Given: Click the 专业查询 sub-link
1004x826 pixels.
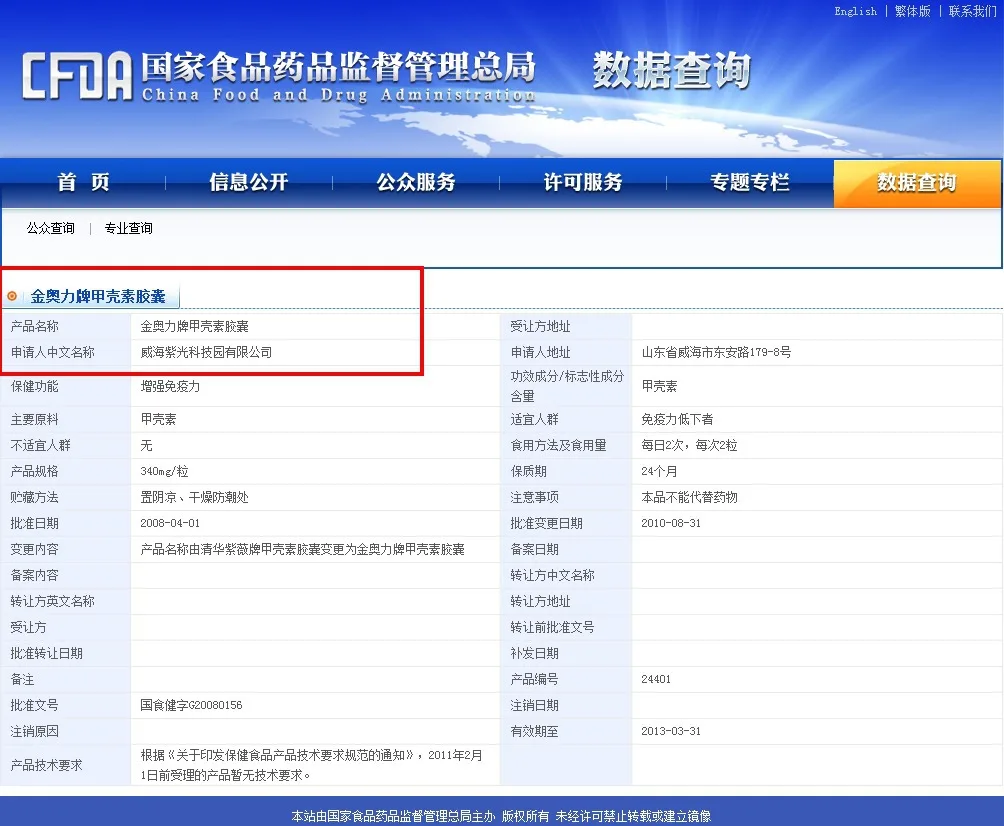Looking at the screenshot, I should pos(129,228).
